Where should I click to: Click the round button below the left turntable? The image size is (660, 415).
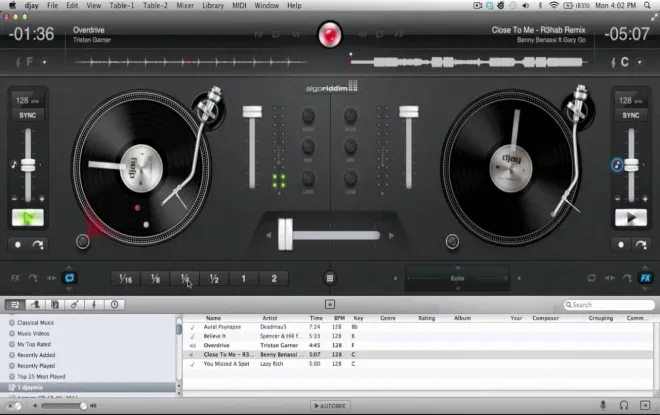[x=82, y=242]
